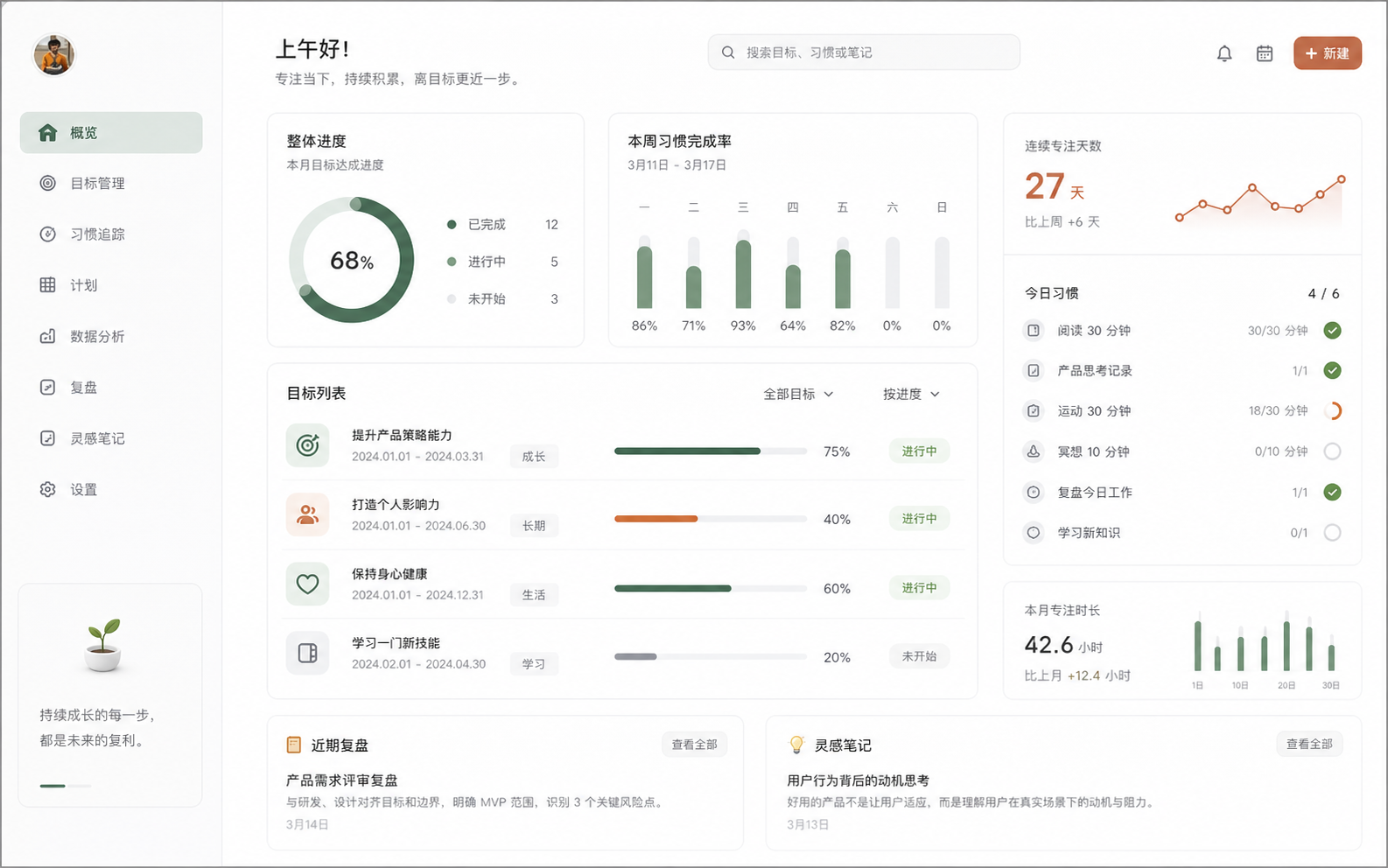
Task: Click 查看全部 in 近期复盘 card
Action: point(694,745)
